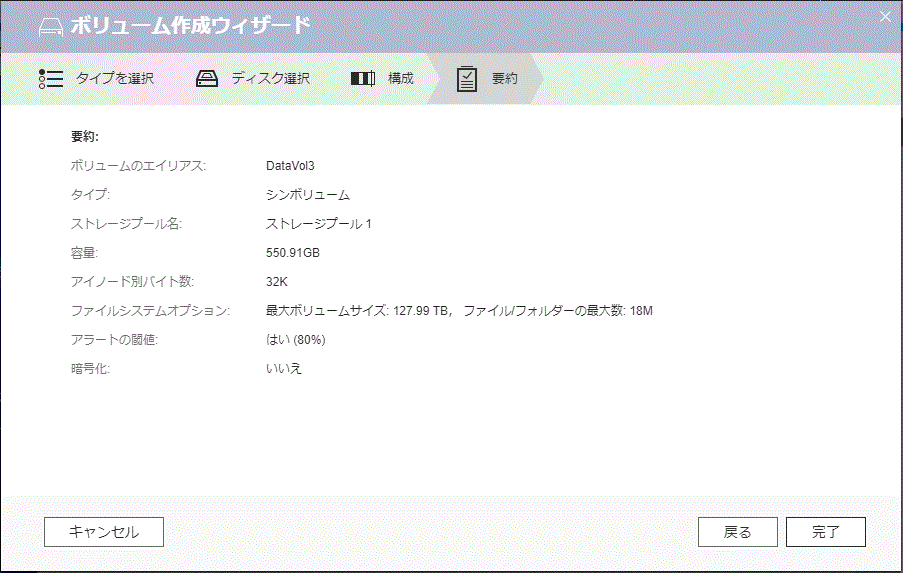Click the disk icon for ディスク選択 step
The width and height of the screenshot is (903, 573).
pos(207,78)
